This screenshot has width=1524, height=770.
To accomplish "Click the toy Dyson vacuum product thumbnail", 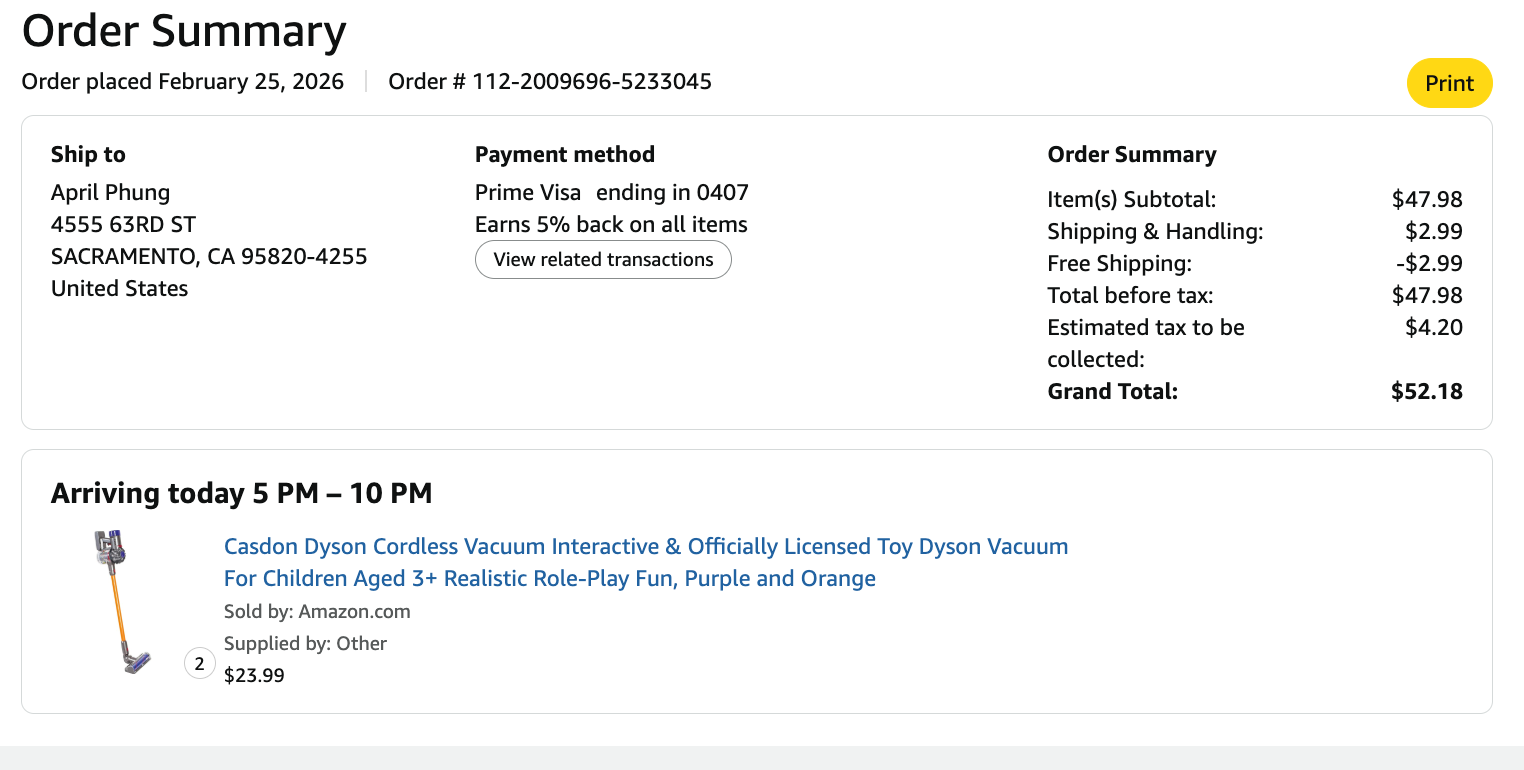I will click(x=122, y=601).
